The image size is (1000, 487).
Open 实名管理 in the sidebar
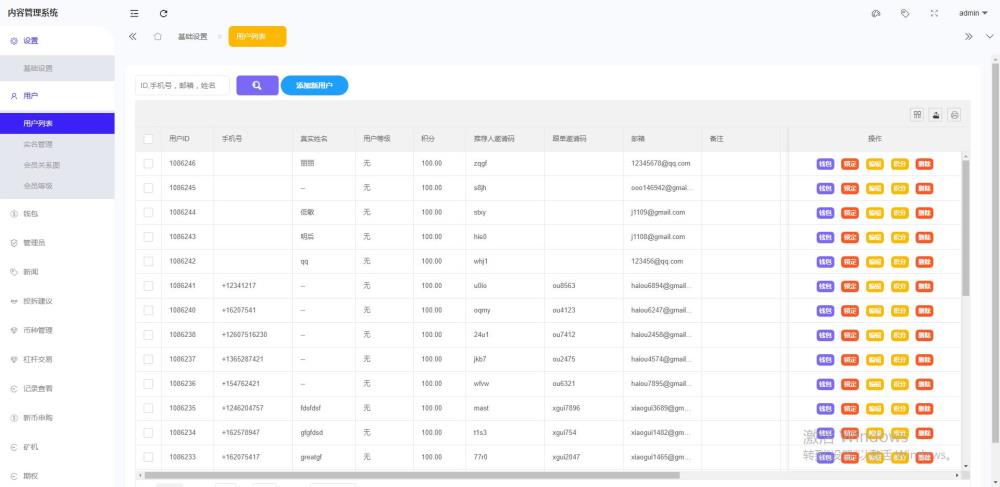[x=38, y=144]
